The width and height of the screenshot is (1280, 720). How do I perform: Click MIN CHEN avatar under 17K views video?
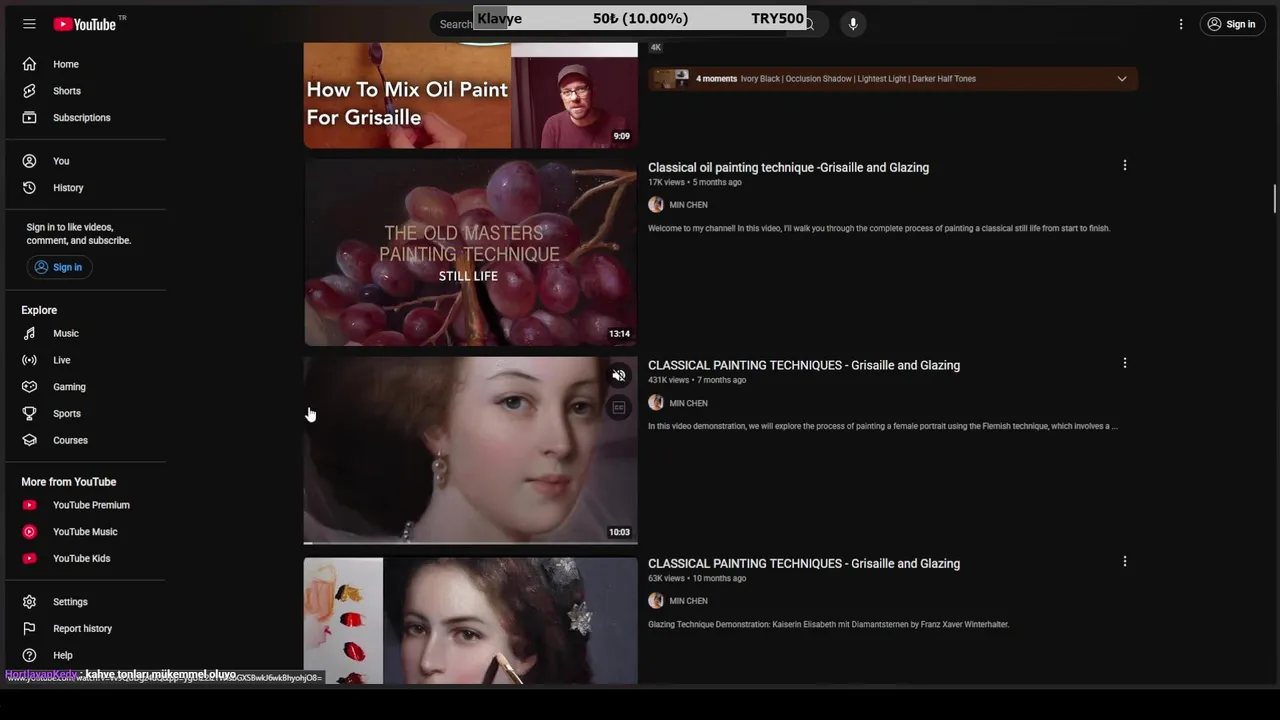tap(656, 205)
